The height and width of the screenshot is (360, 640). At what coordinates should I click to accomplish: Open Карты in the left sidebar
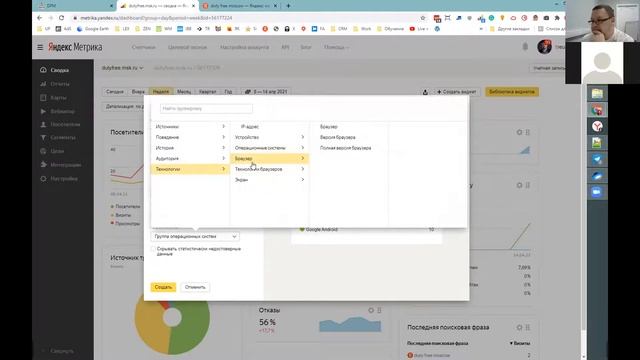pyautogui.click(x=58, y=98)
